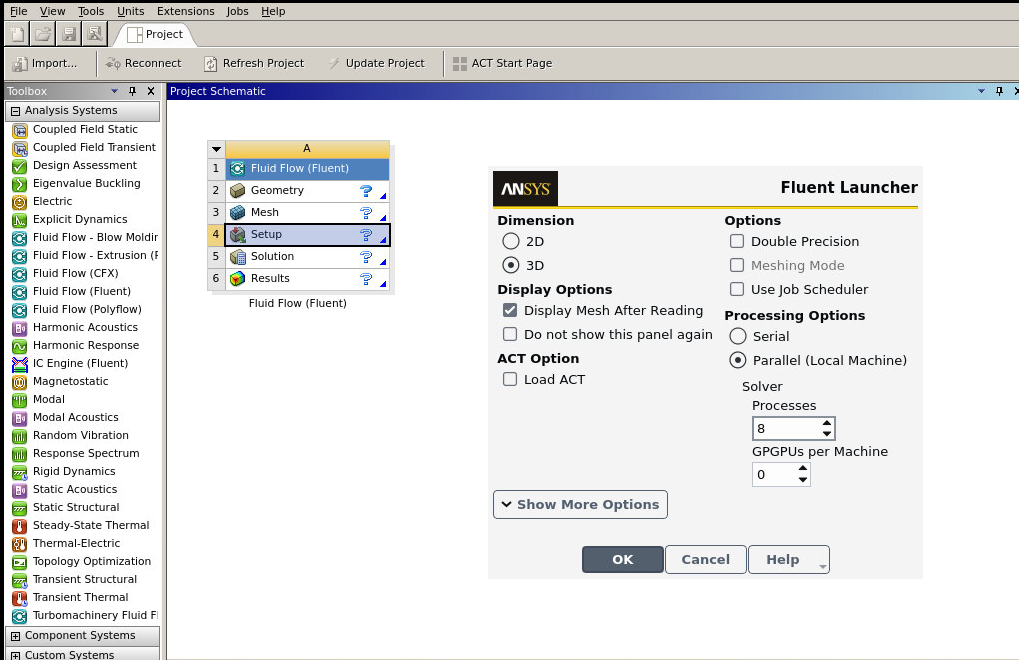Viewport: 1019px width, 660px height.
Task: Click the New project toolbar icon
Action: point(18,34)
